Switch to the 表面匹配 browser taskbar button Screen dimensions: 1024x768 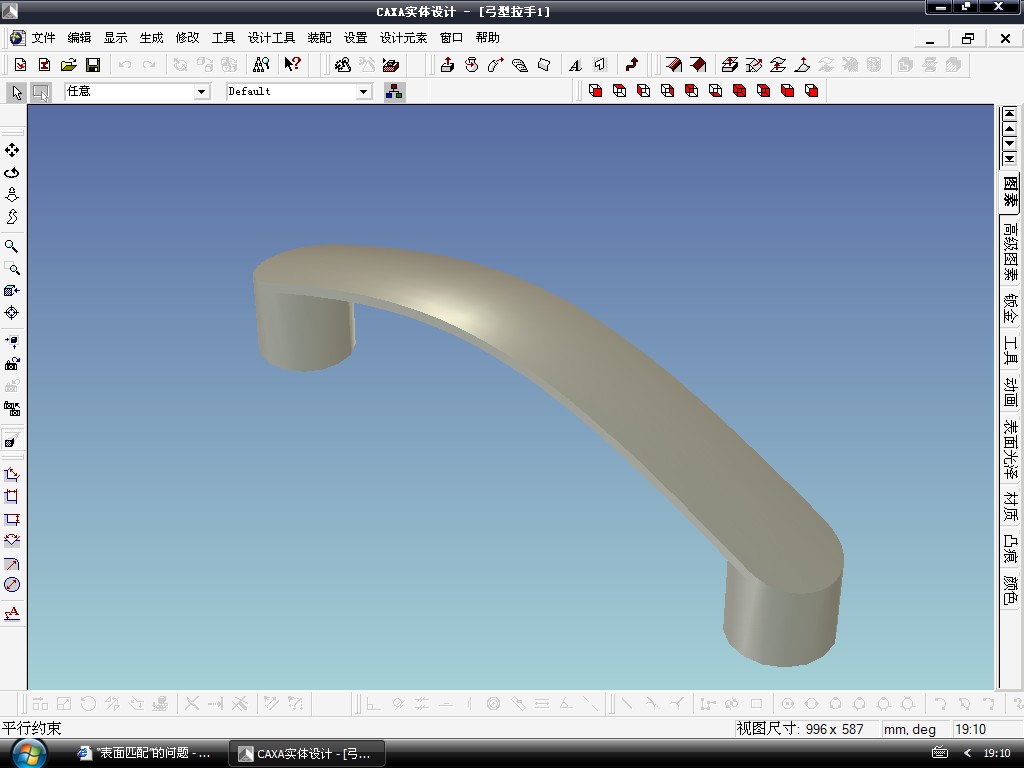(x=145, y=753)
